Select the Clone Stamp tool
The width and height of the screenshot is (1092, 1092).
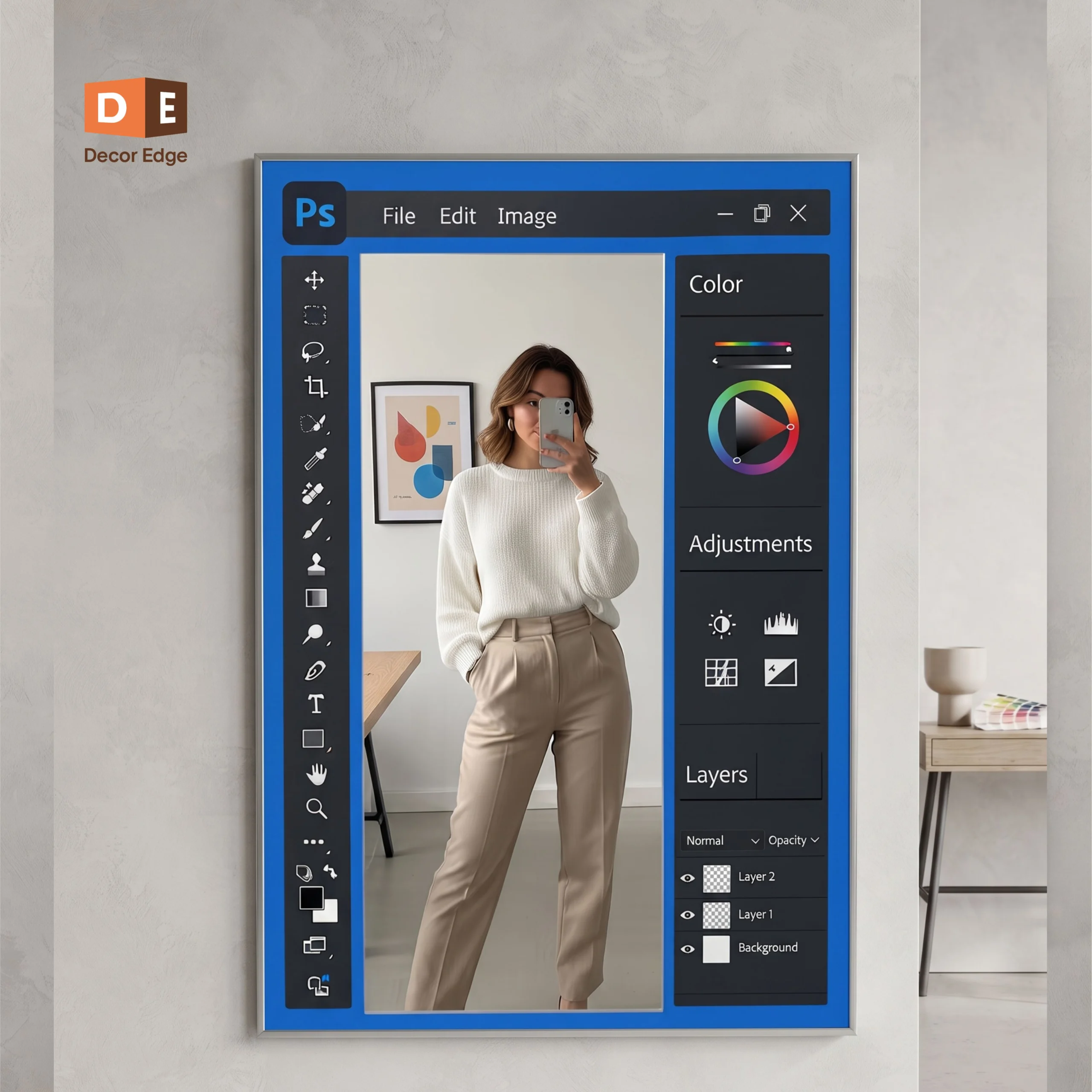(316, 564)
